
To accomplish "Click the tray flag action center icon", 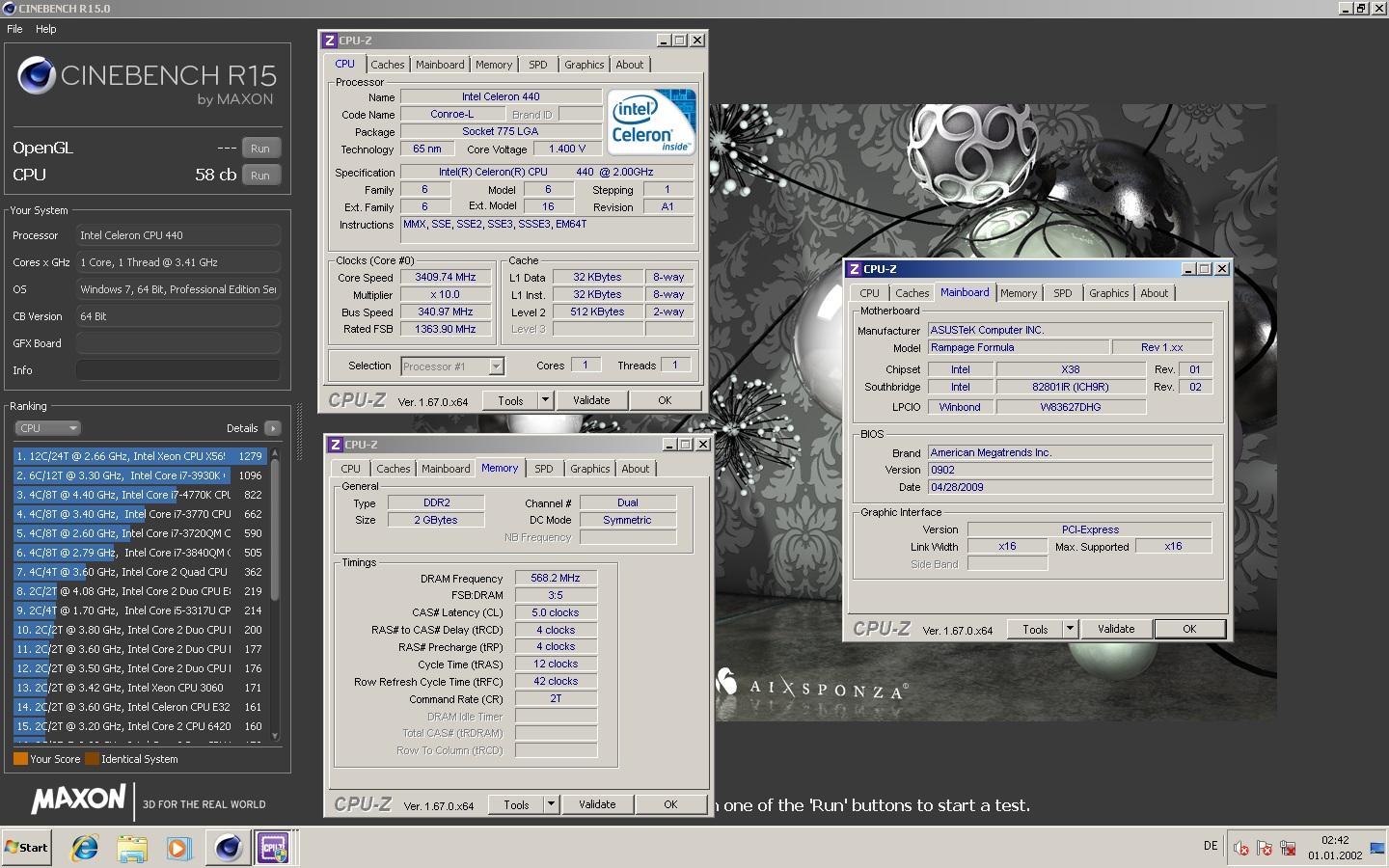I will coord(1265,848).
